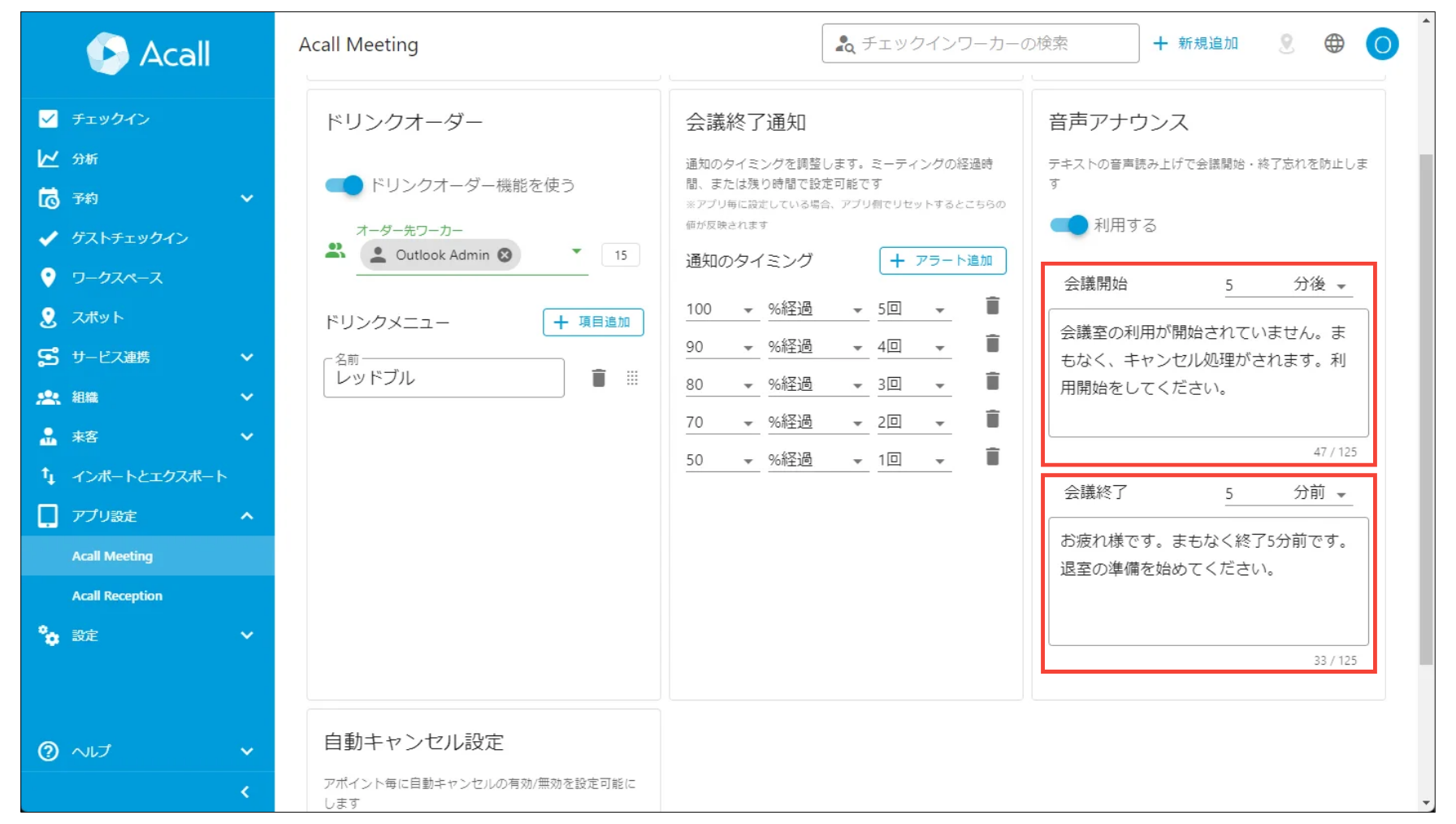The image size is (1456, 824).
Task: Open the 会議終了 分前 timing dropdown
Action: [1320, 493]
